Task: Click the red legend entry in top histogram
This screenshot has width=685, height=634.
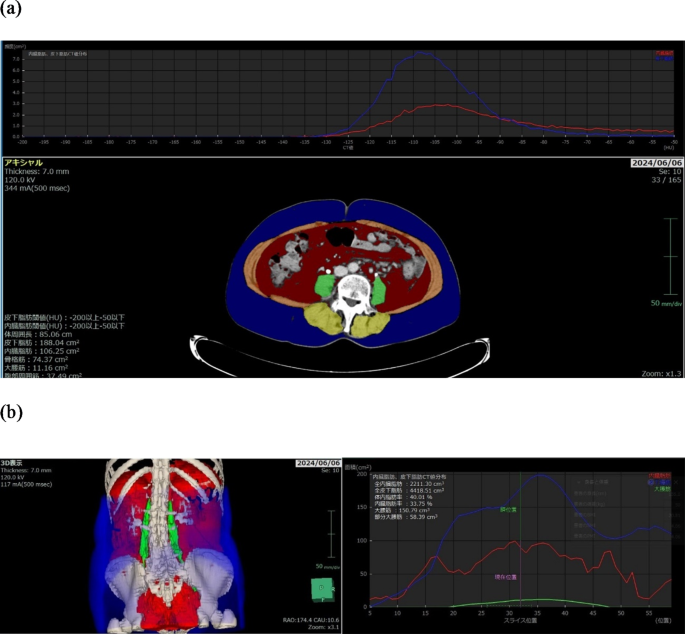Action: point(663,52)
